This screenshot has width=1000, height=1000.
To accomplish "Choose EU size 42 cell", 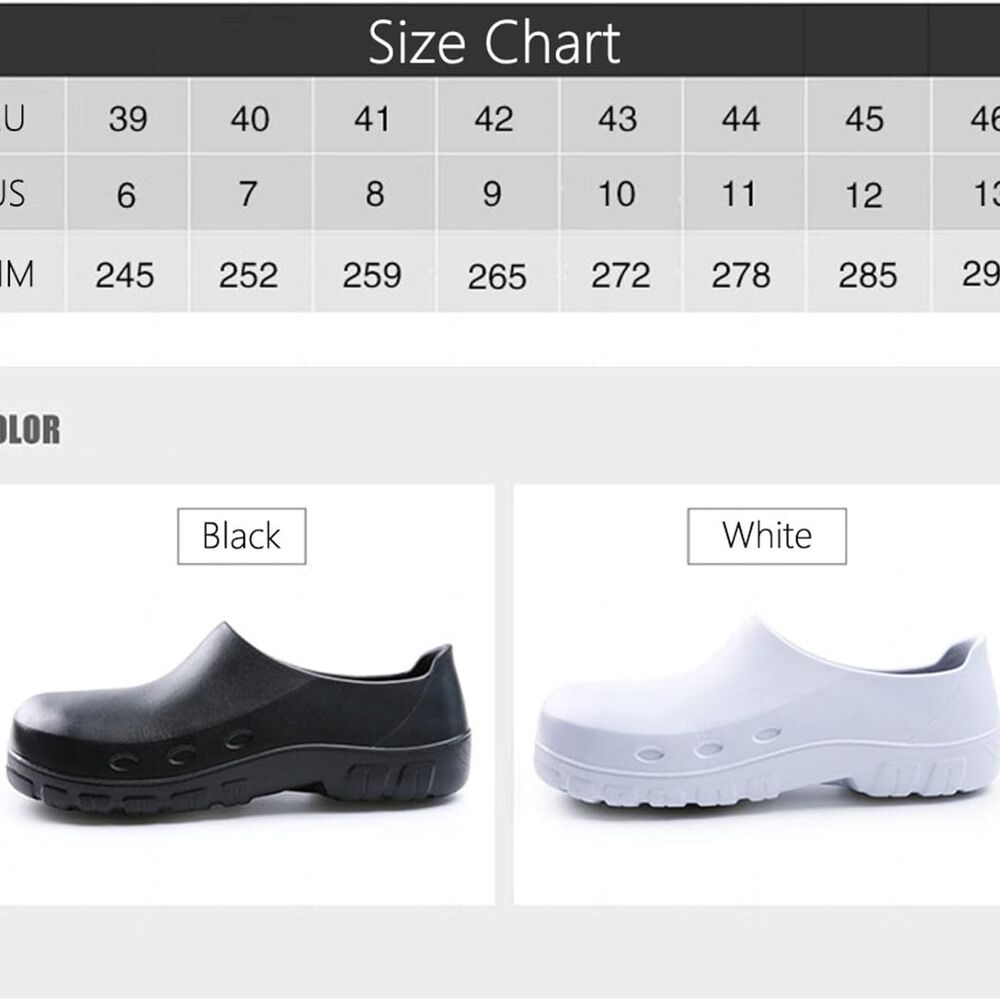I will (494, 119).
